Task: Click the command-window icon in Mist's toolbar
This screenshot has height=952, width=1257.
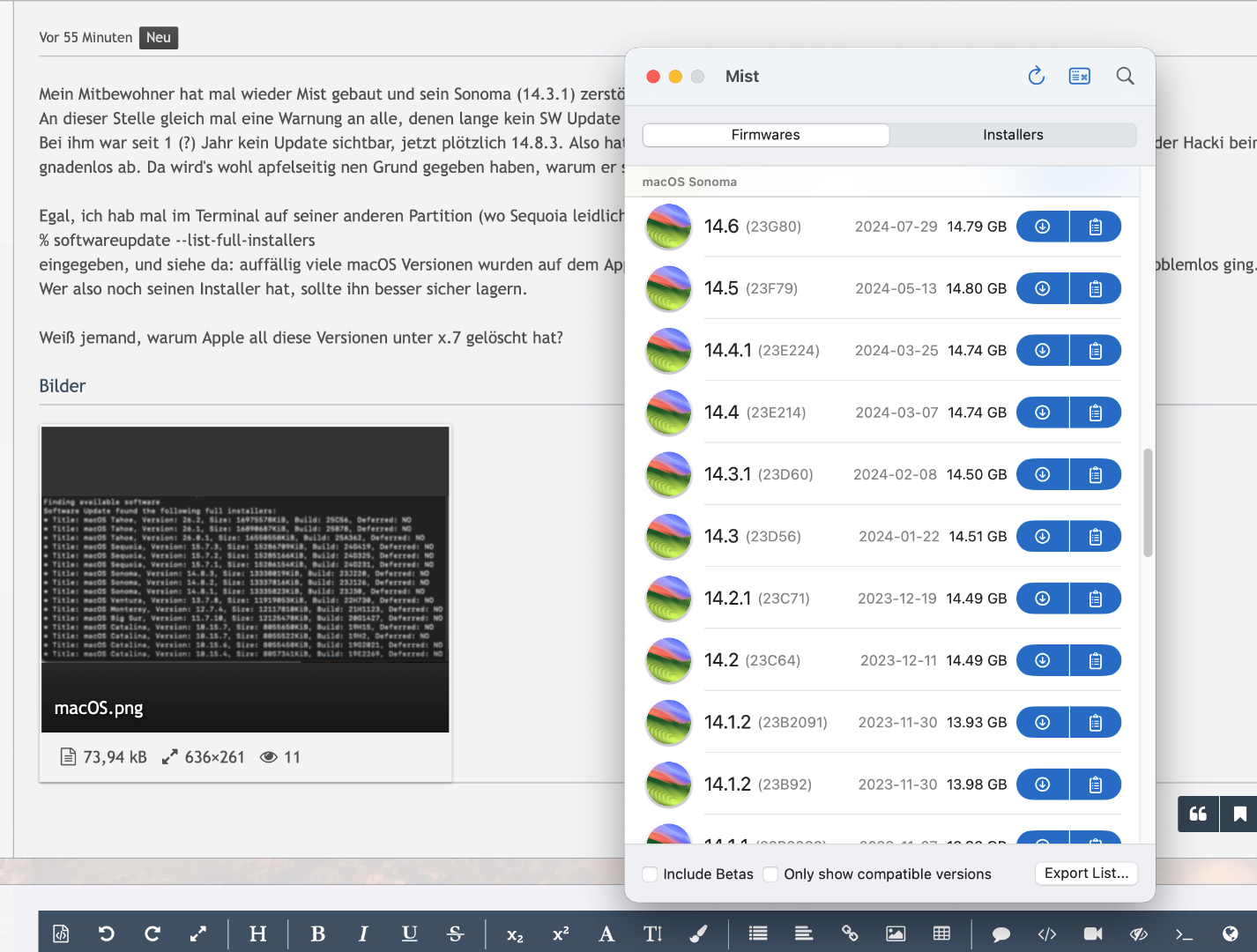Action: pyautogui.click(x=1080, y=76)
